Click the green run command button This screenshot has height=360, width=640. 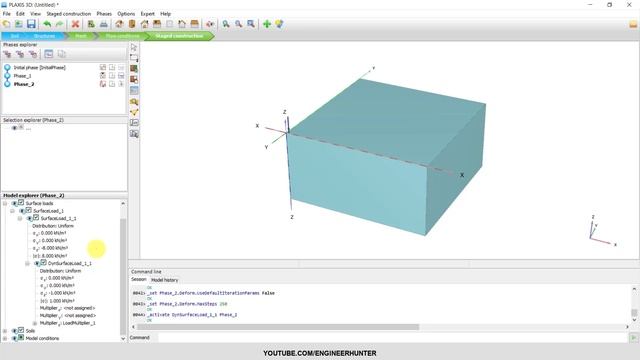[633, 338]
